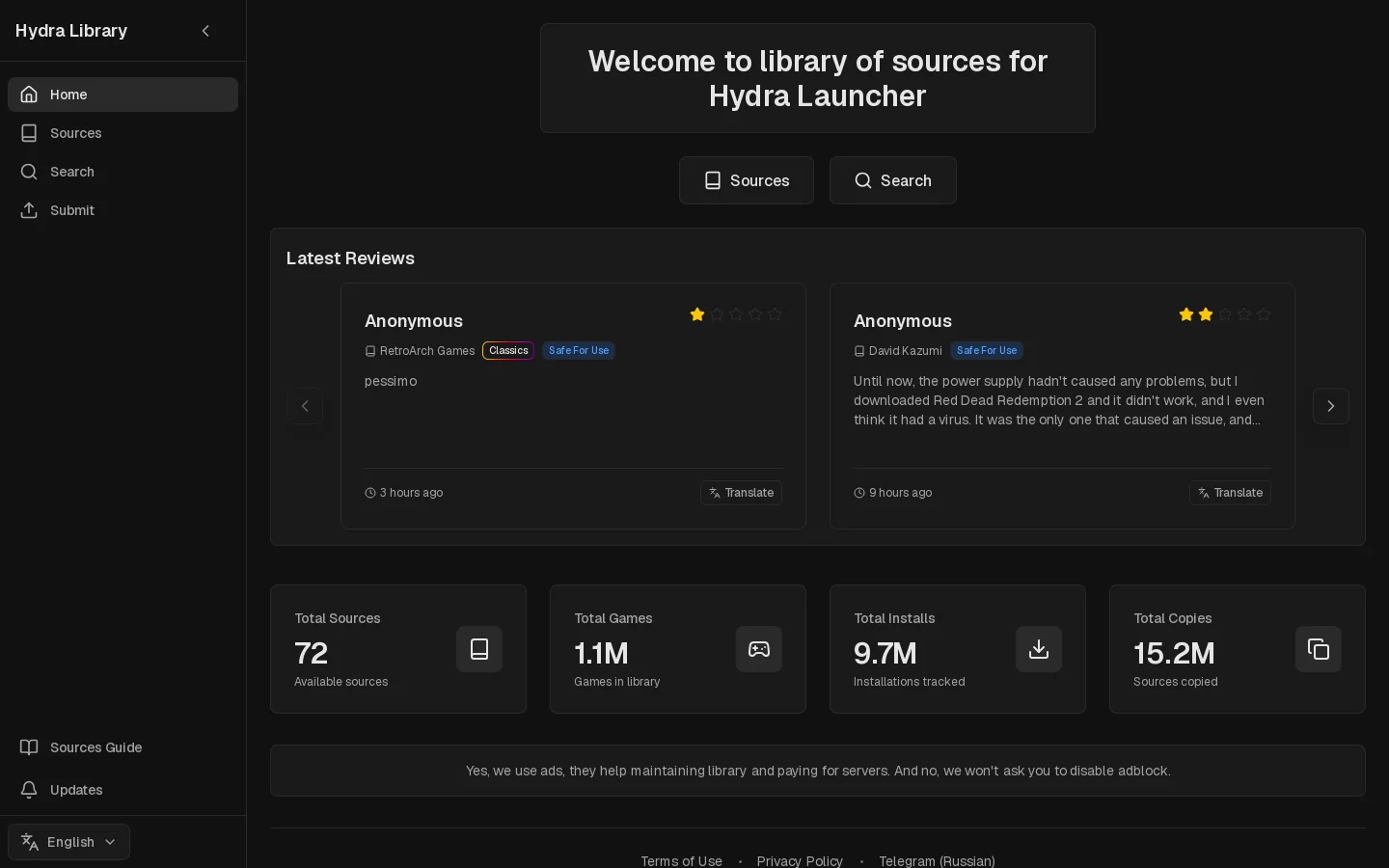The image size is (1389, 868).
Task: Expand the English language dropdown
Action: (x=68, y=842)
